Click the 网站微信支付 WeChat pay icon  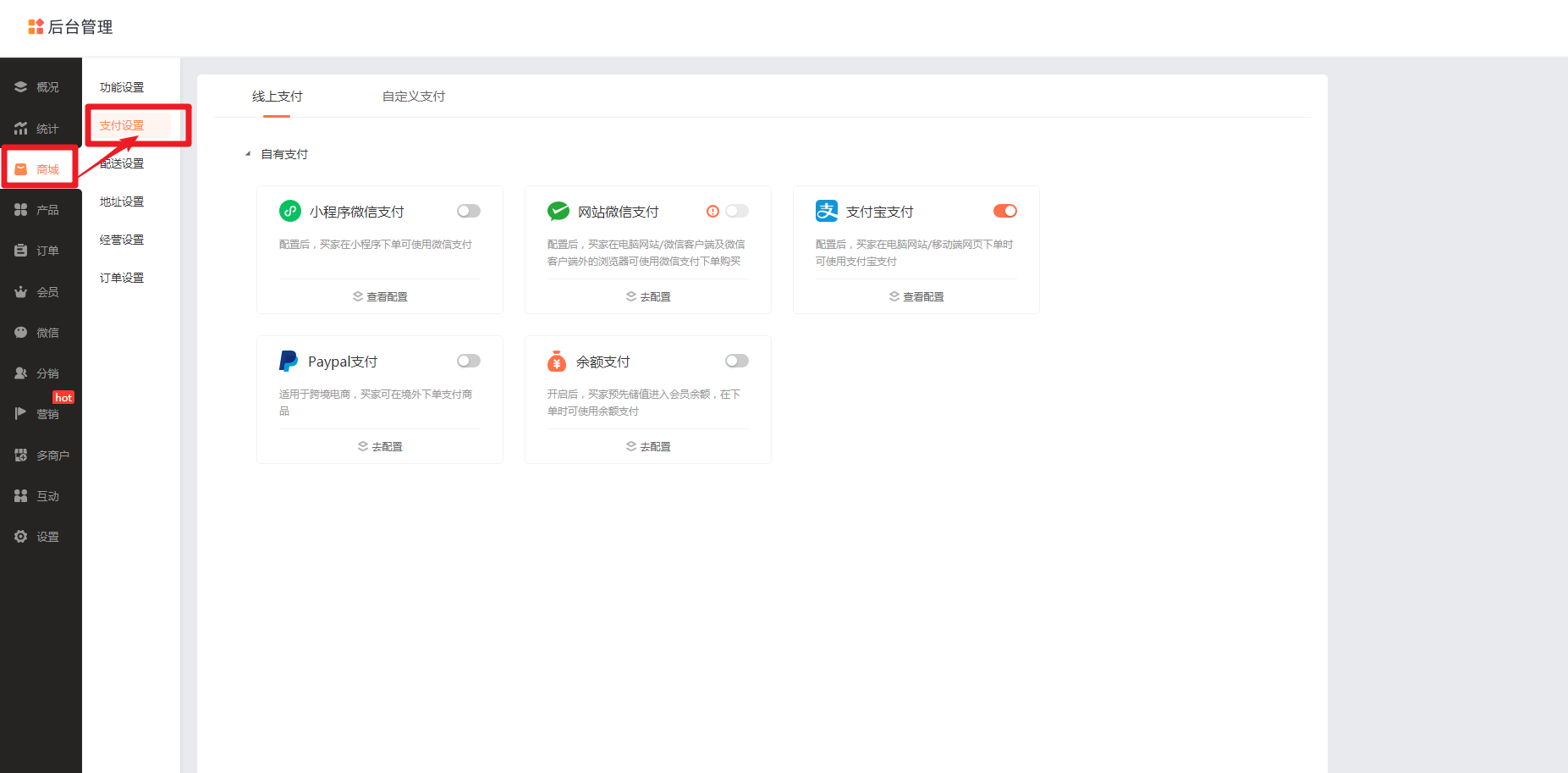coord(558,211)
